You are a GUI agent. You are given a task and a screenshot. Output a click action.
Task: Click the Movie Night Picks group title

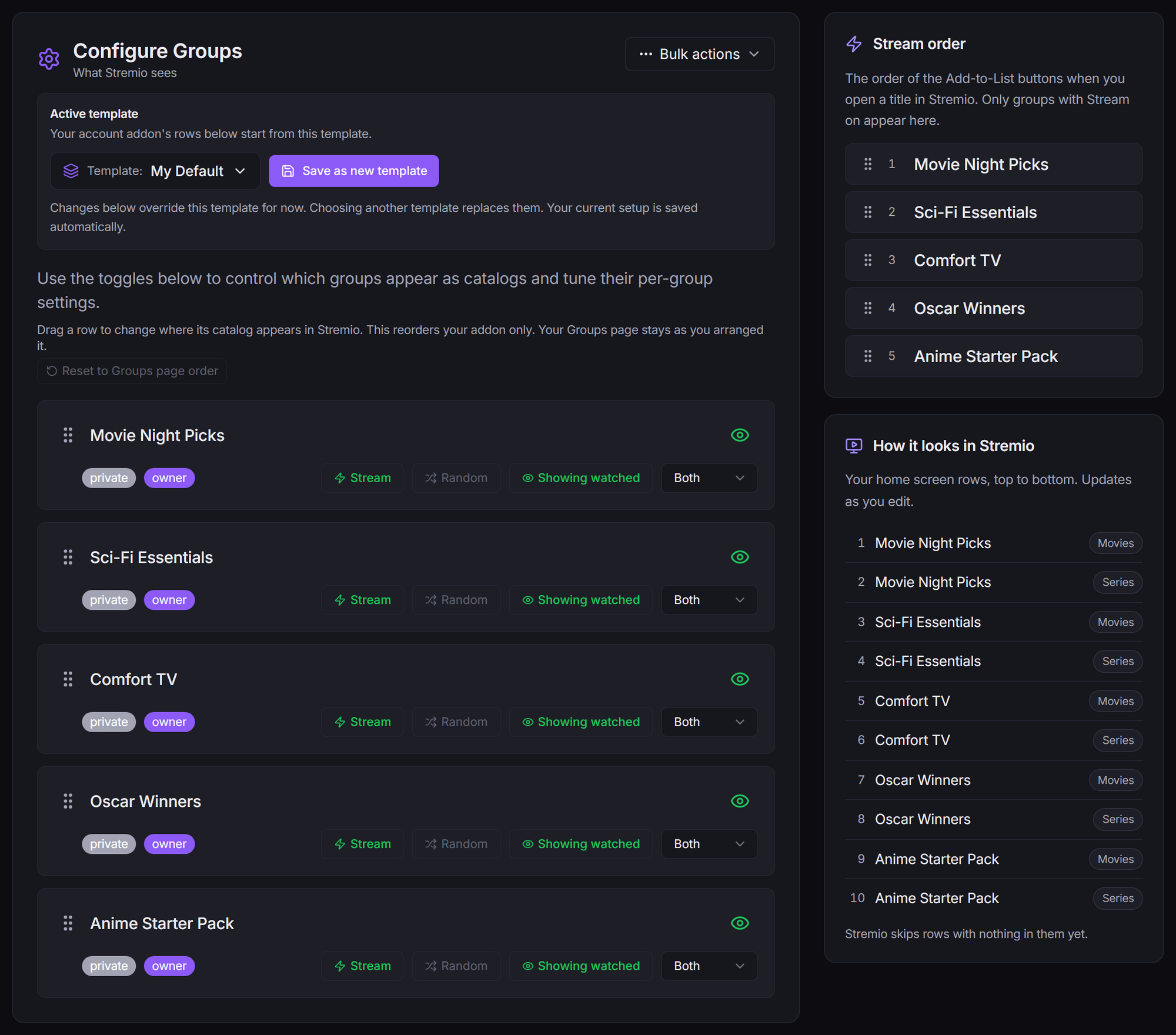coord(157,435)
